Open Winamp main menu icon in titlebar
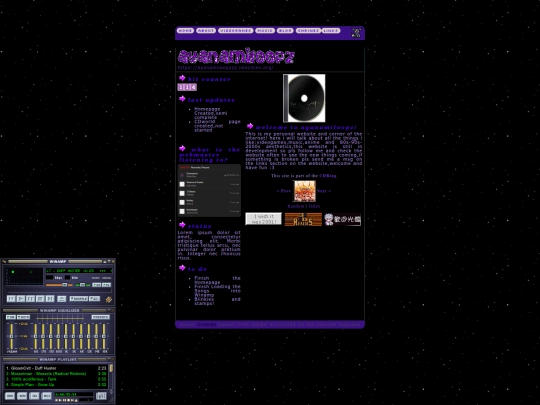540x405 pixels. (4, 261)
